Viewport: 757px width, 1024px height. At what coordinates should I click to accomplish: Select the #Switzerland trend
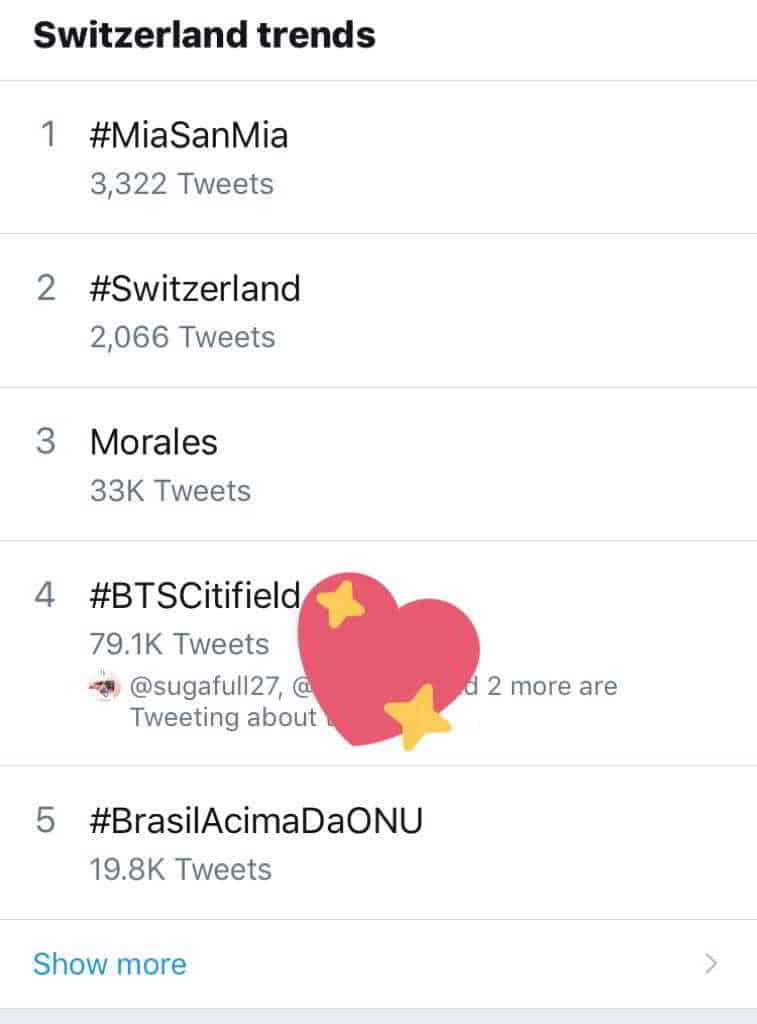[x=195, y=288]
